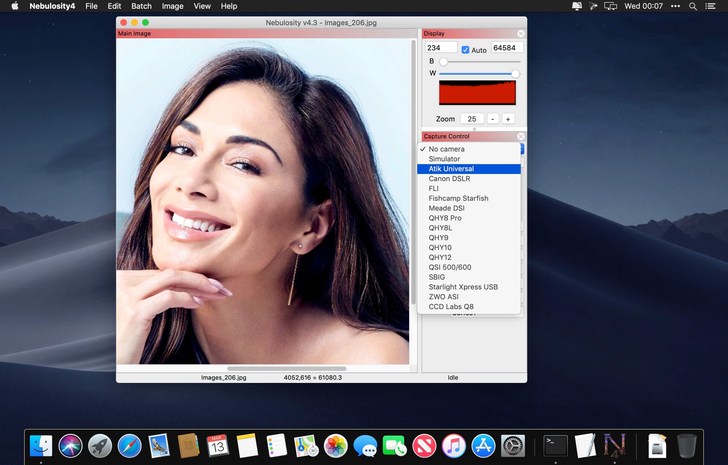Launch Terminal from the dock
This screenshot has width=728, height=465.
(556, 446)
